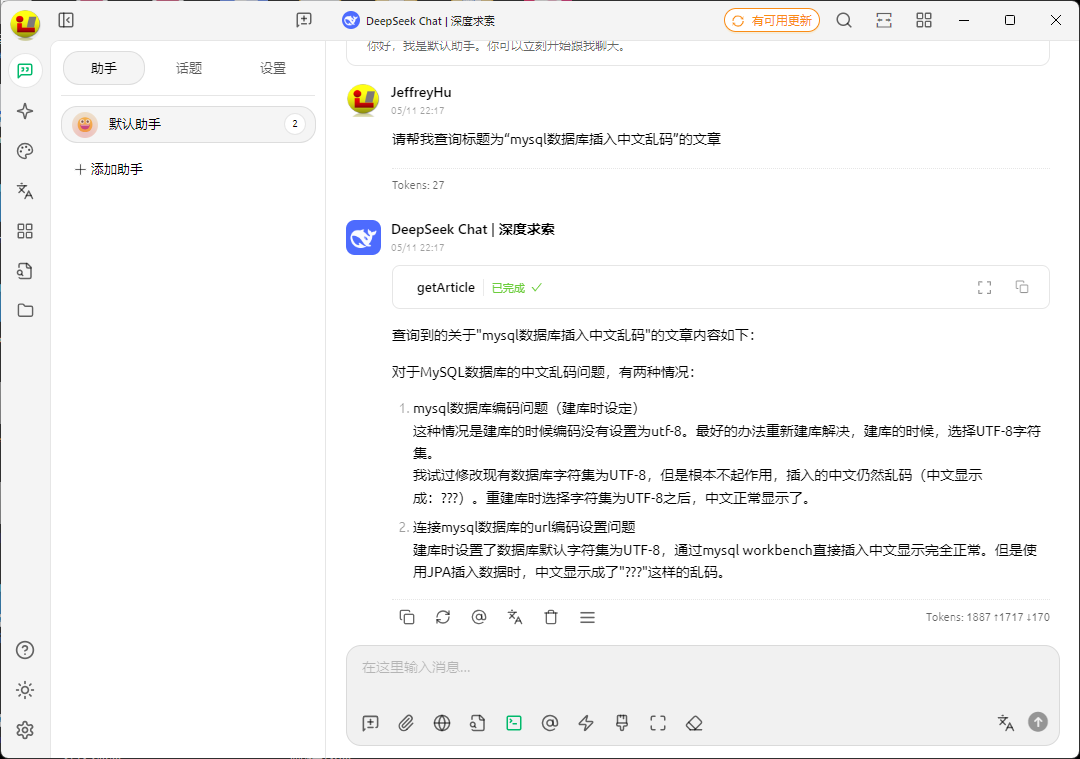This screenshot has width=1080, height=759.
Task: Open the translate icon in left sidebar
Action: click(25, 191)
